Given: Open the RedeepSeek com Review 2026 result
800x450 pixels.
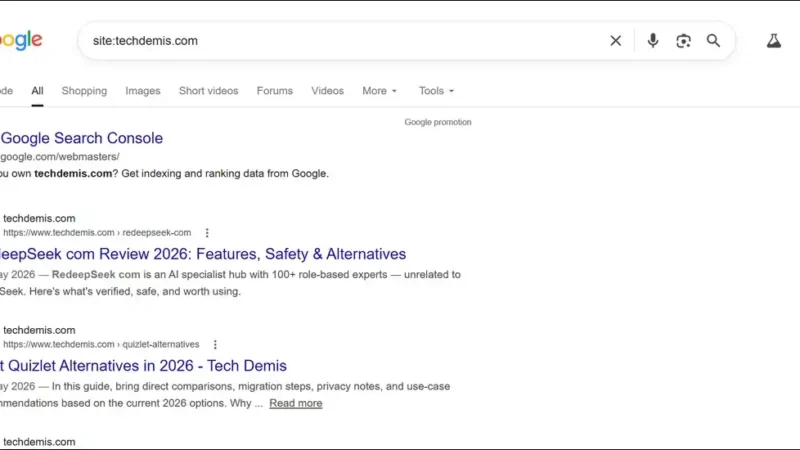Looking at the screenshot, I should click(203, 254).
